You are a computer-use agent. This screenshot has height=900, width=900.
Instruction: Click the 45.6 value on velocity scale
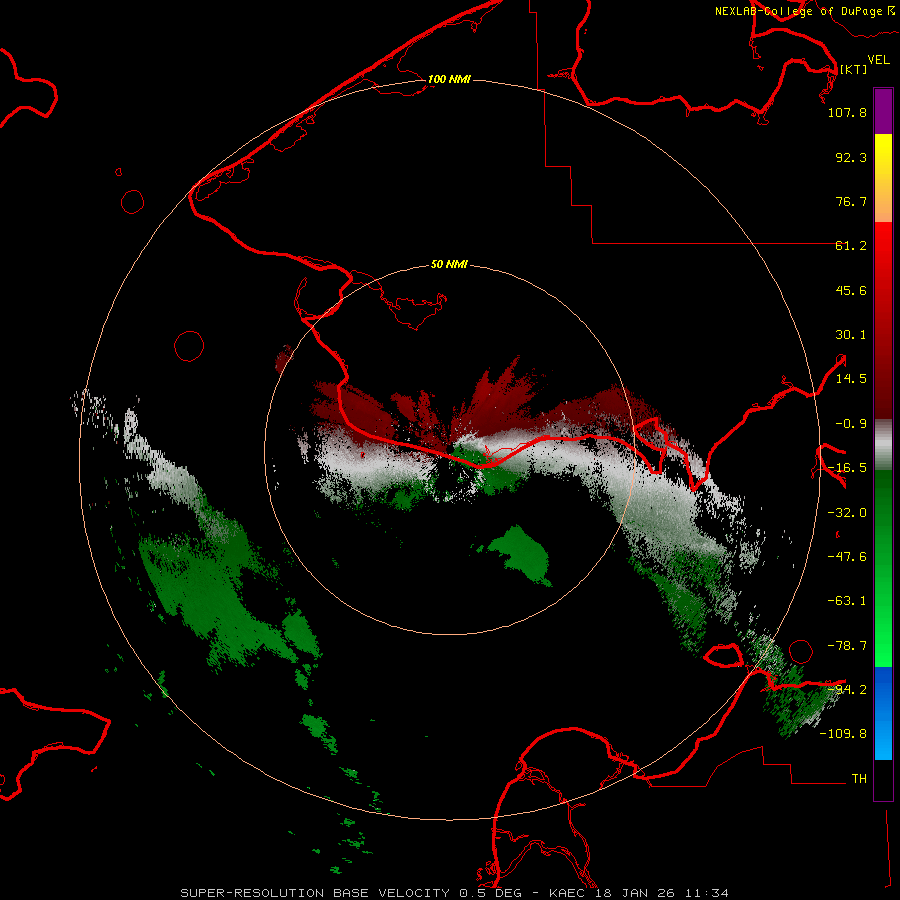(x=851, y=290)
